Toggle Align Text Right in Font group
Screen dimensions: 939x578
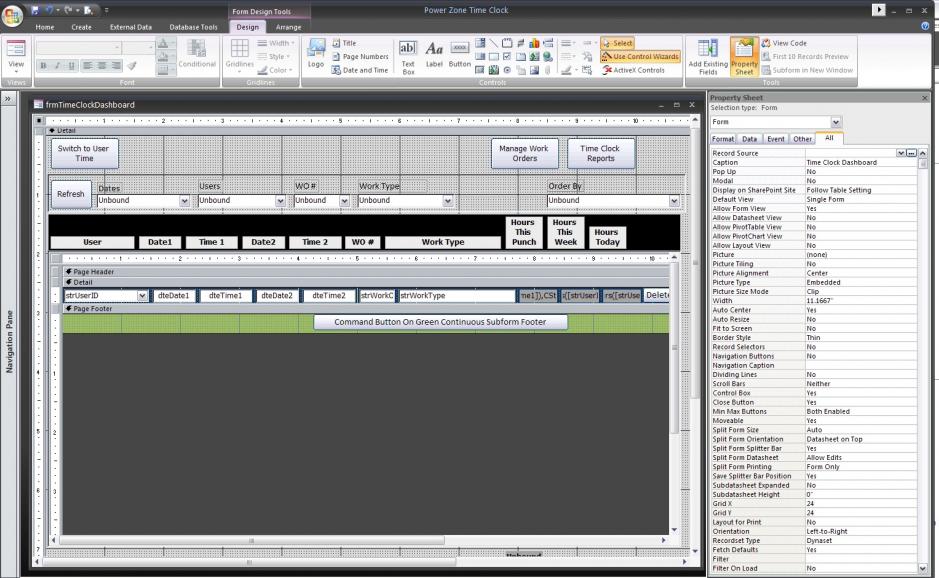pyautogui.click(x=117, y=65)
